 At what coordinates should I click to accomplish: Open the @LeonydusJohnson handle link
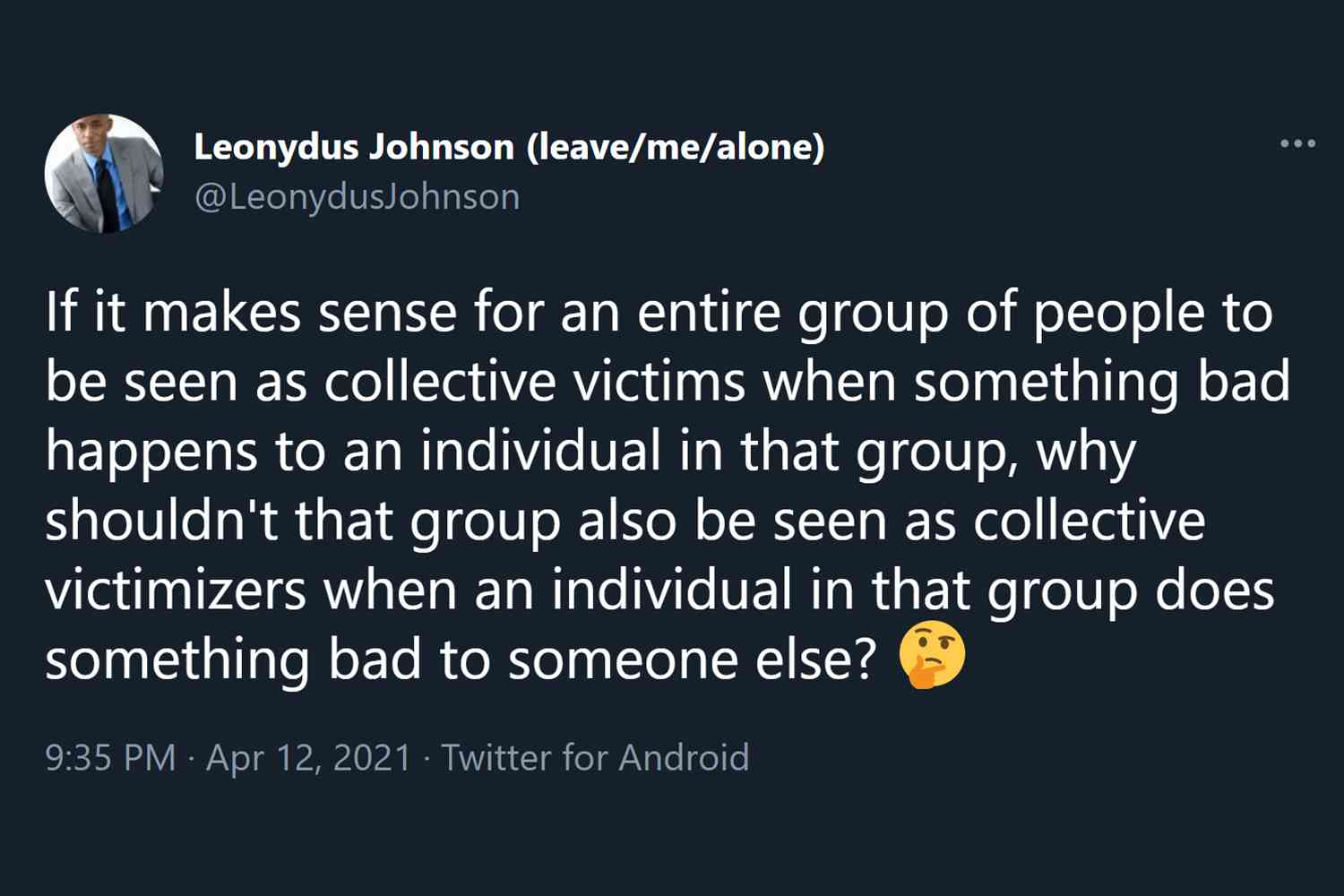point(357,197)
